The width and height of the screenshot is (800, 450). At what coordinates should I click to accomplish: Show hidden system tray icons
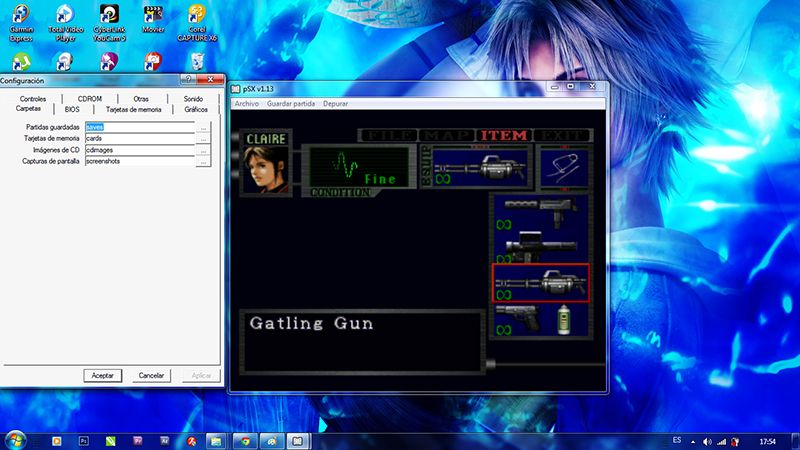693,442
